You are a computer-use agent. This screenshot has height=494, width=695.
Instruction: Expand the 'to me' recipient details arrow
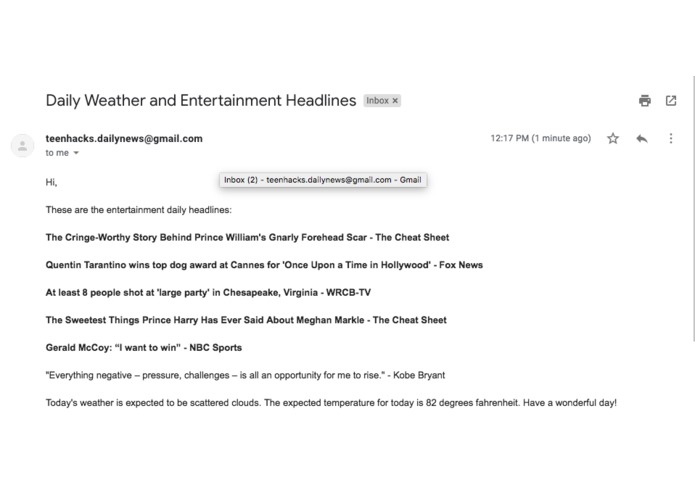[x=76, y=153]
